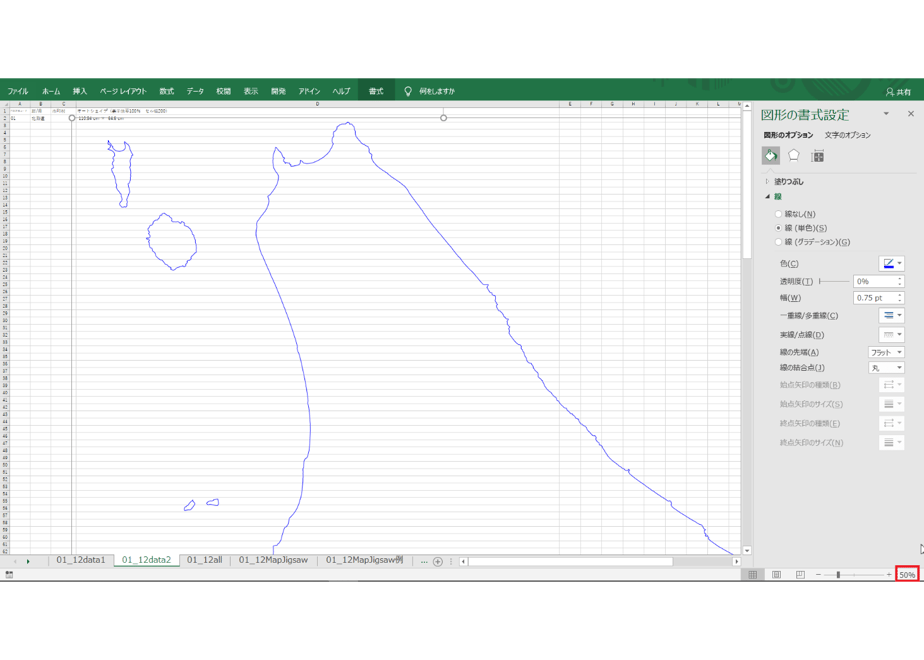Open the 校閲 ribbon tab
The image size is (924, 660).
pyautogui.click(x=223, y=91)
